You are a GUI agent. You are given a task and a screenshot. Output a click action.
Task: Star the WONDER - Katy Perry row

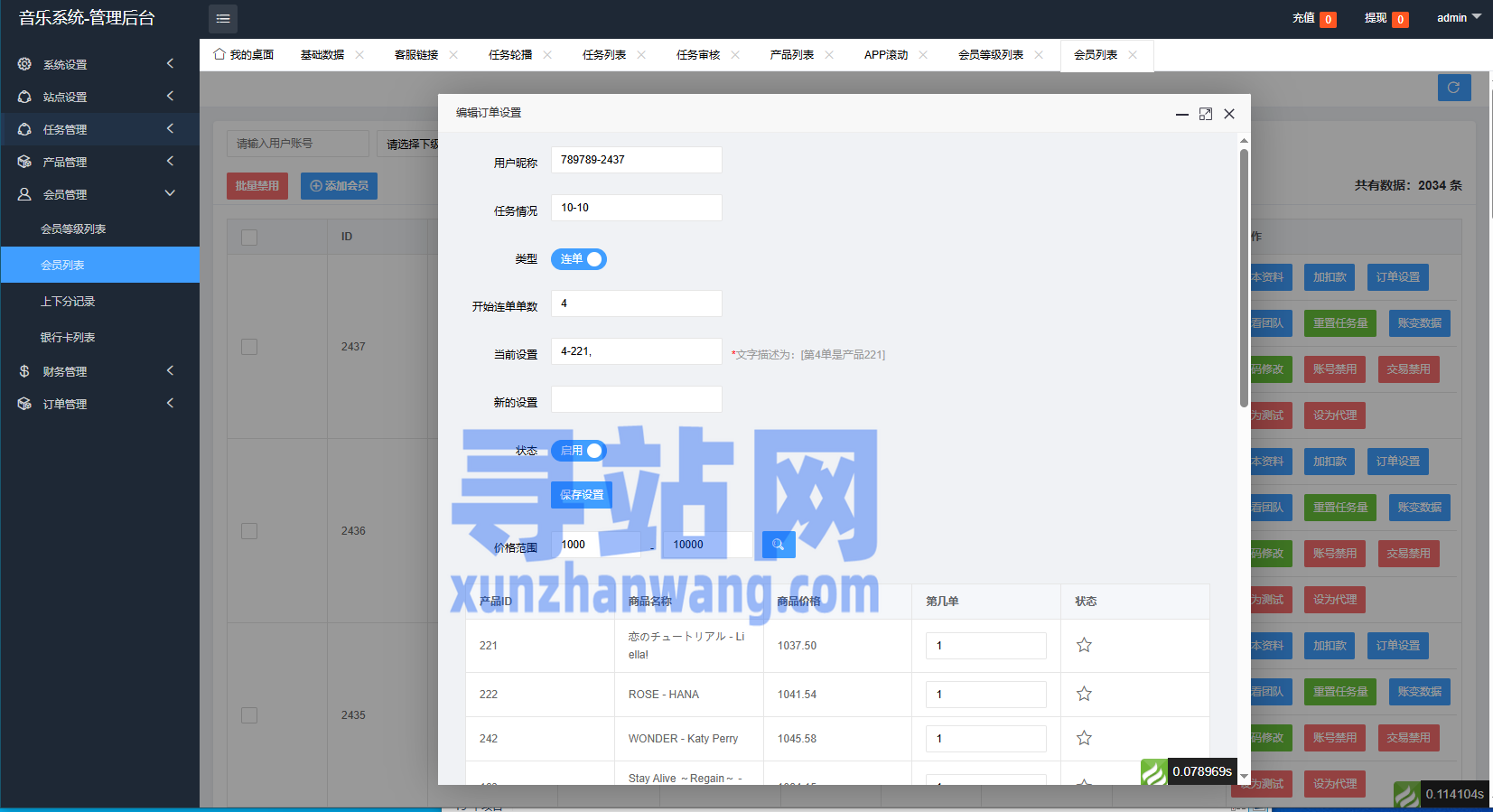click(x=1084, y=738)
